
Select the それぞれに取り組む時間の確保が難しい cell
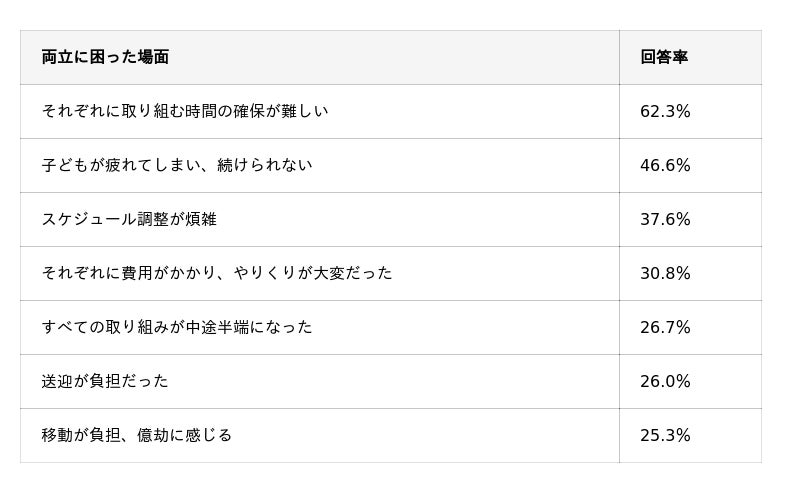coord(185,111)
